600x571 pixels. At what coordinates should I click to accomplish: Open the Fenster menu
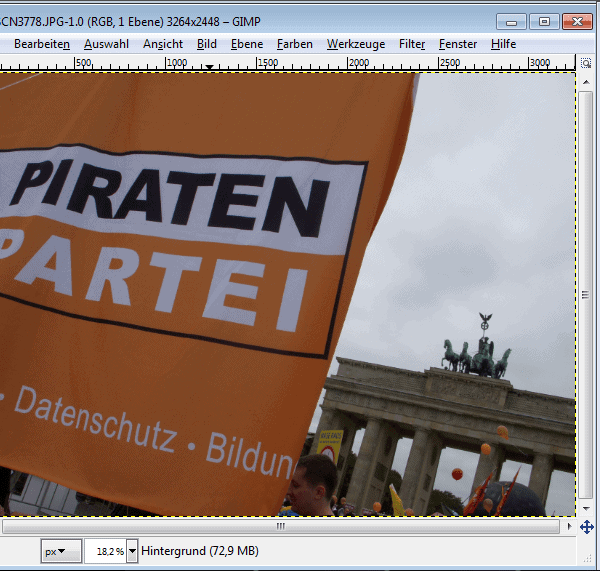pyautogui.click(x=458, y=44)
